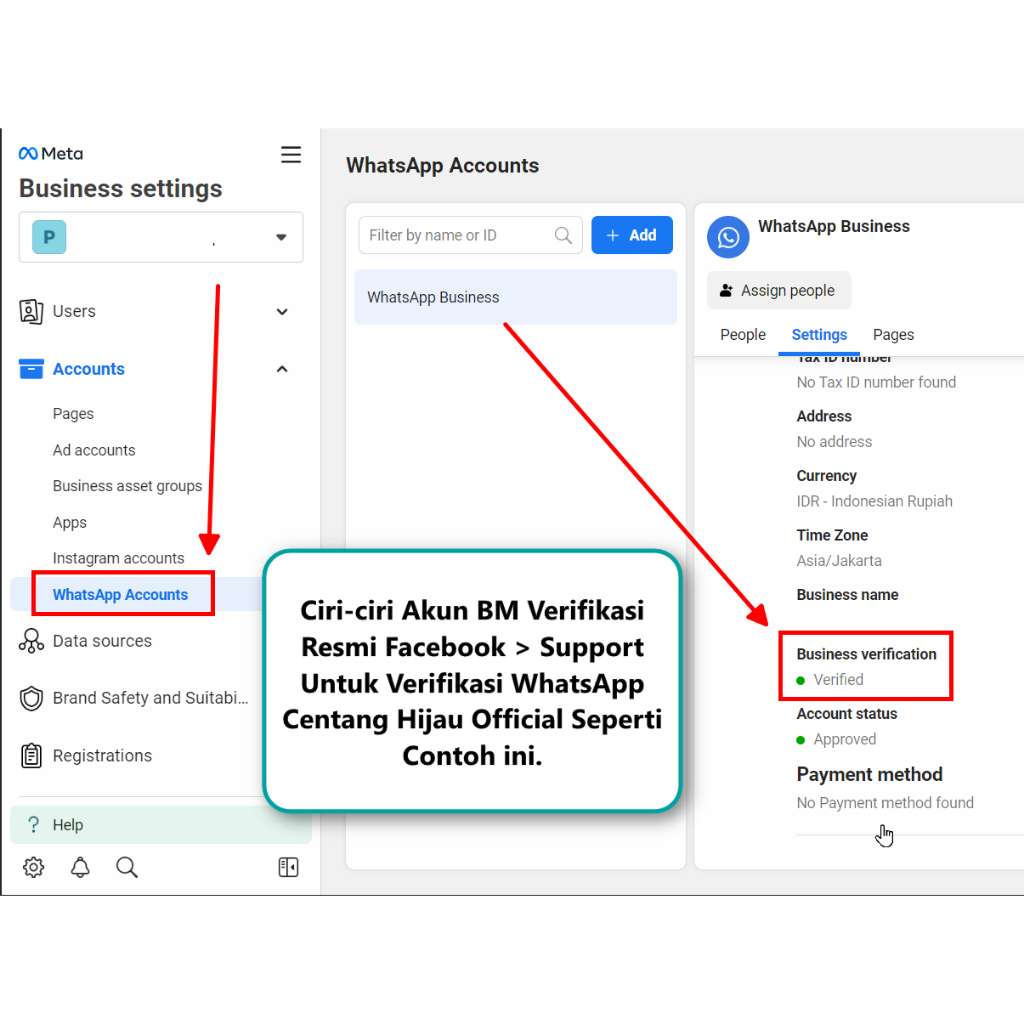
Task: Click the Assign people button
Action: (779, 290)
